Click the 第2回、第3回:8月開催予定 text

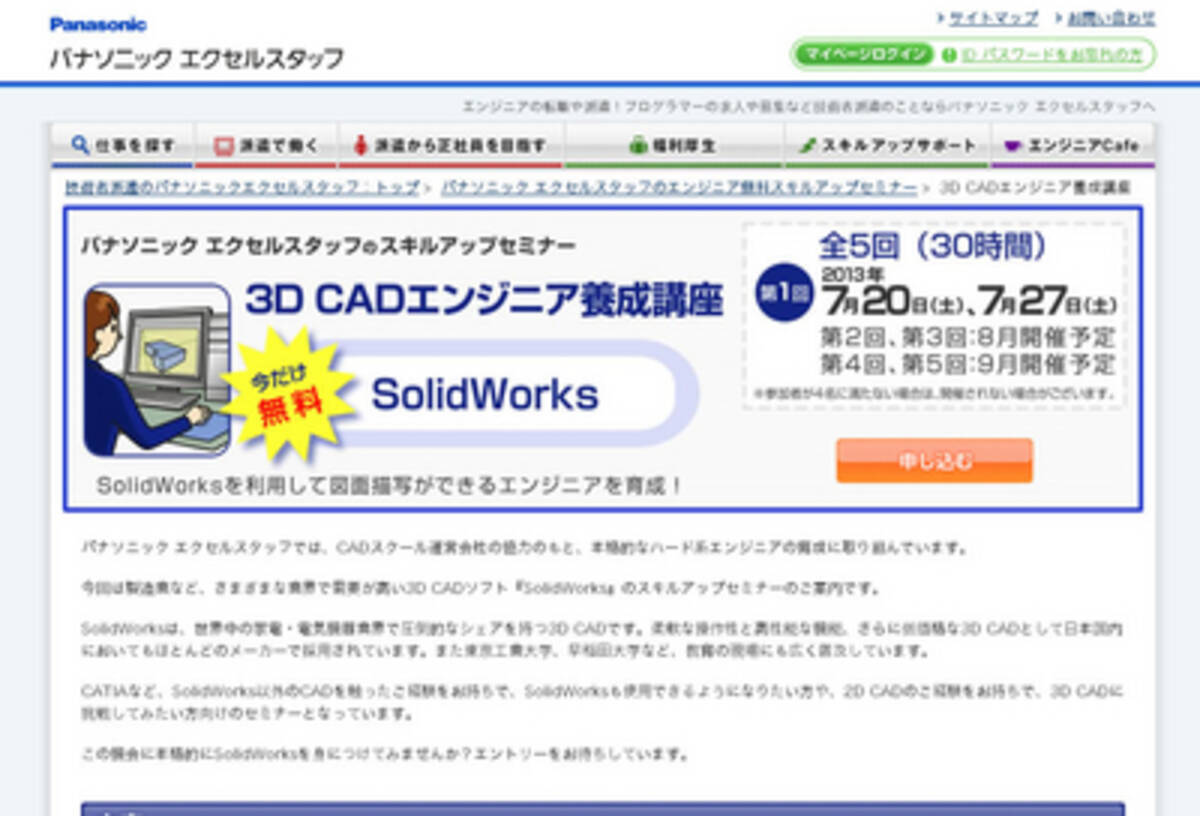(x=968, y=336)
